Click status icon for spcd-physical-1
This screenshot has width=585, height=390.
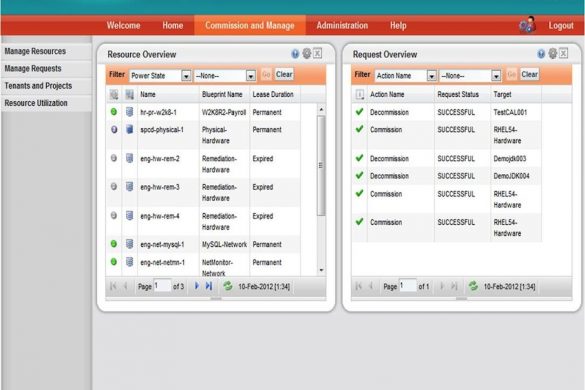[x=114, y=130]
